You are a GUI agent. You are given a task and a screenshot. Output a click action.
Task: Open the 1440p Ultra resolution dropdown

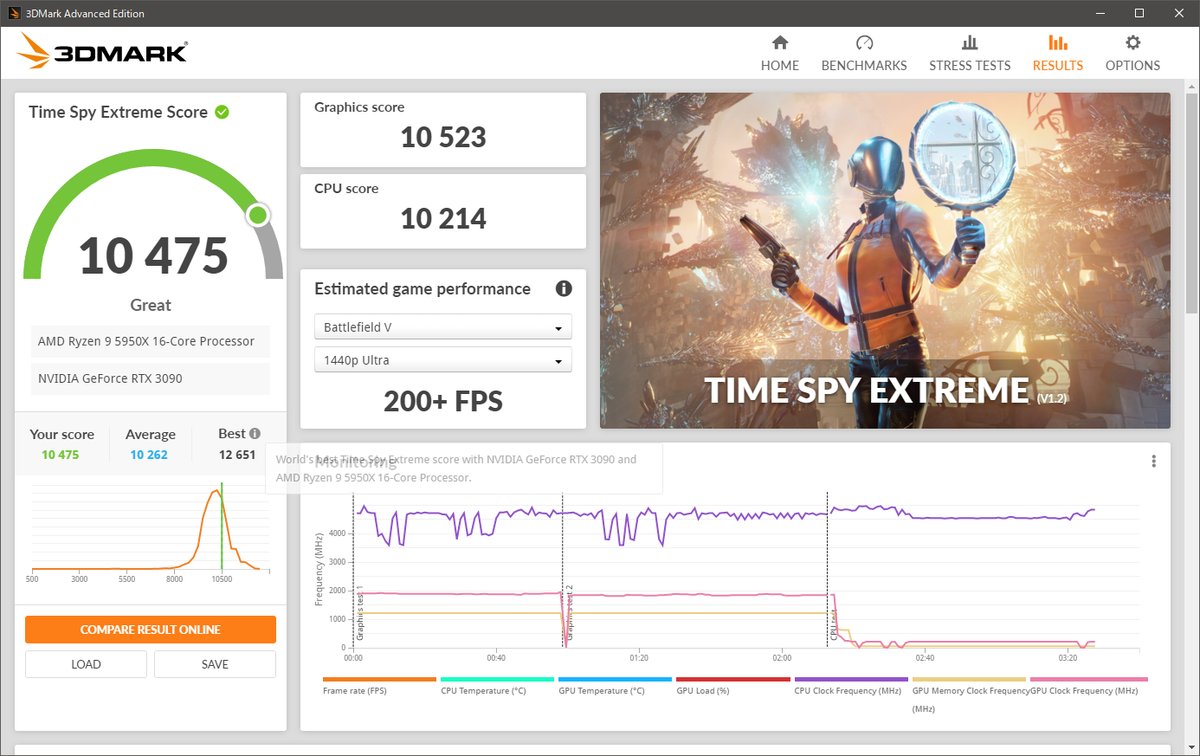[443, 360]
